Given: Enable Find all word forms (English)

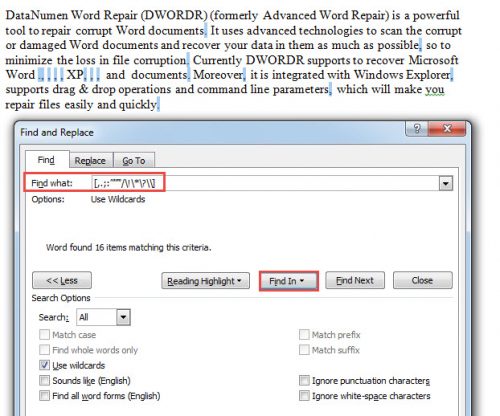Looking at the screenshot, I should [x=44, y=396].
